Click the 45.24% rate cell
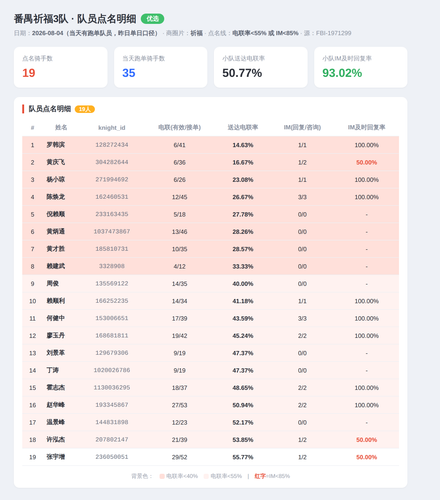The width and height of the screenshot is (440, 500). click(x=243, y=336)
